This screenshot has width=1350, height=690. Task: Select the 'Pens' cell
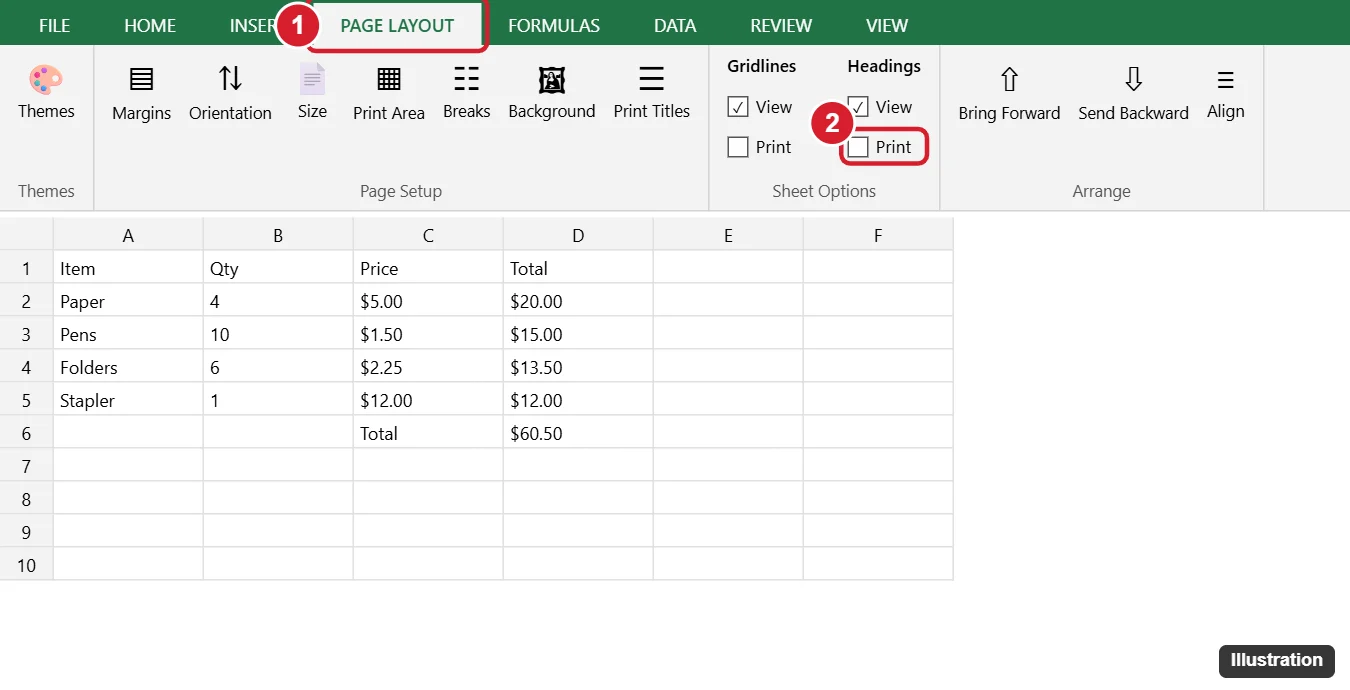(x=128, y=334)
